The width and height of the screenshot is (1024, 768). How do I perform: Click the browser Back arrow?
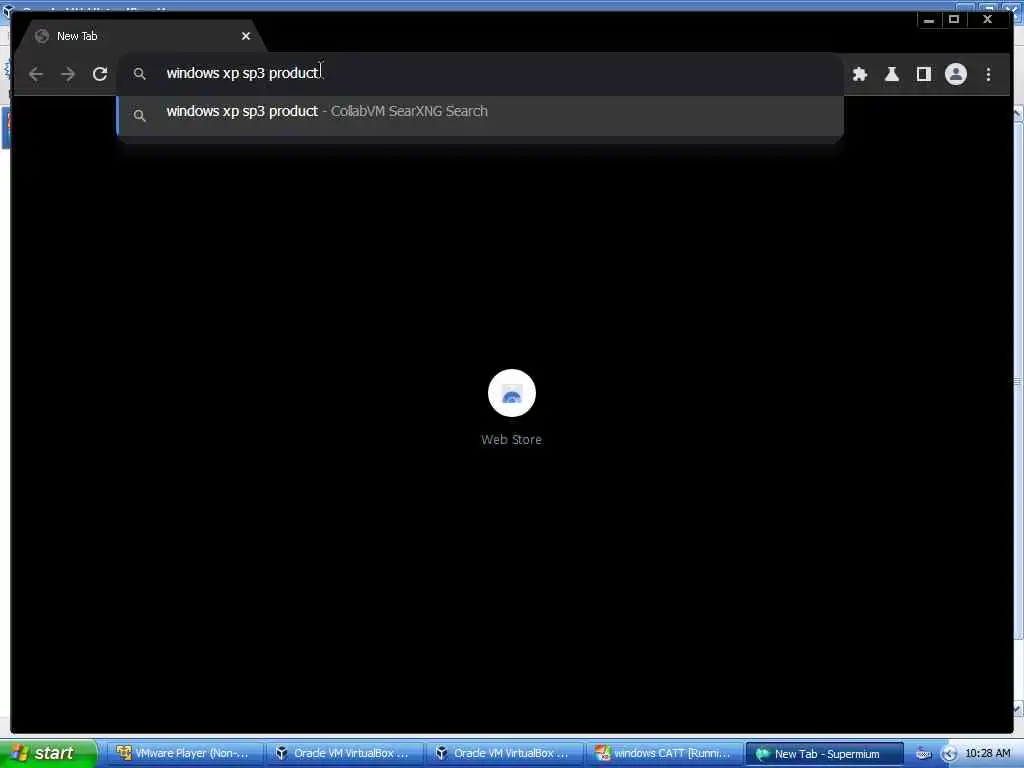(36, 74)
